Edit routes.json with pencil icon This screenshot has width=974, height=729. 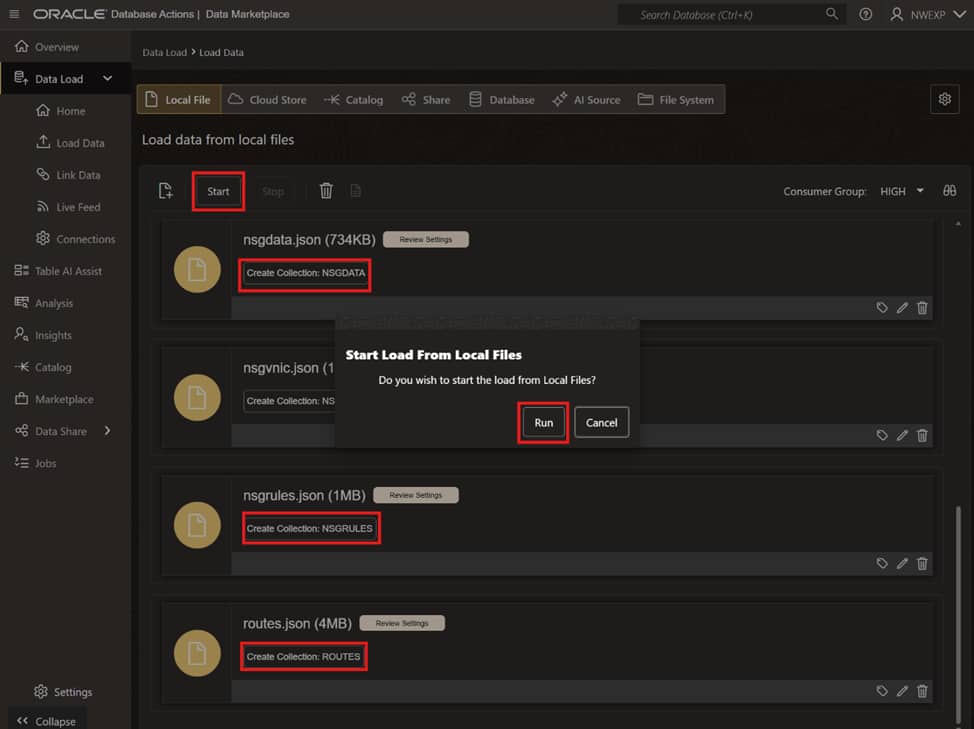point(902,691)
